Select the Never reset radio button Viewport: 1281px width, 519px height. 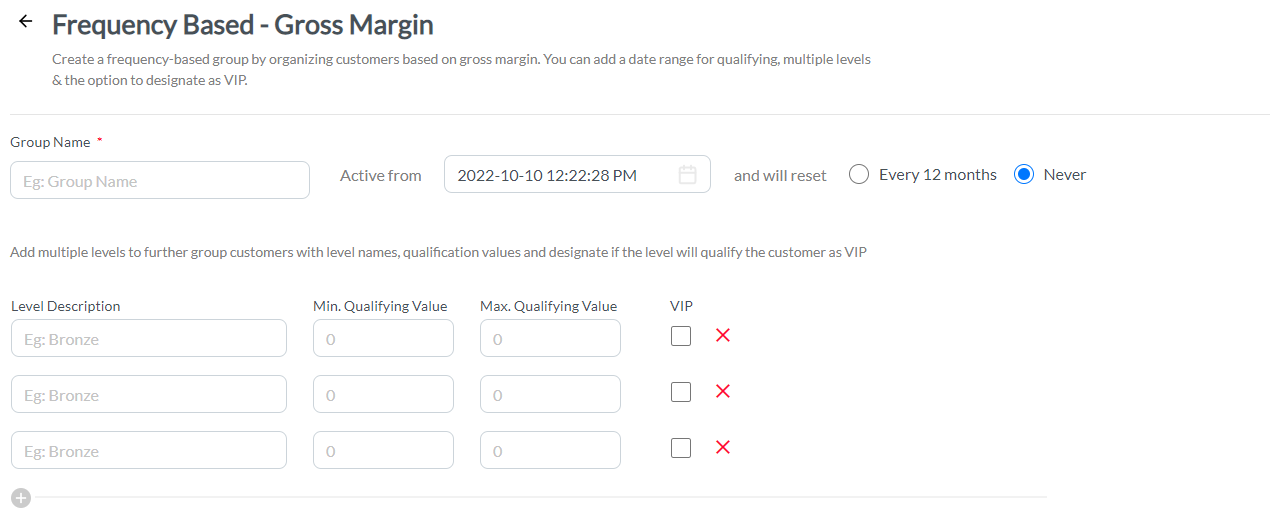coord(1023,175)
